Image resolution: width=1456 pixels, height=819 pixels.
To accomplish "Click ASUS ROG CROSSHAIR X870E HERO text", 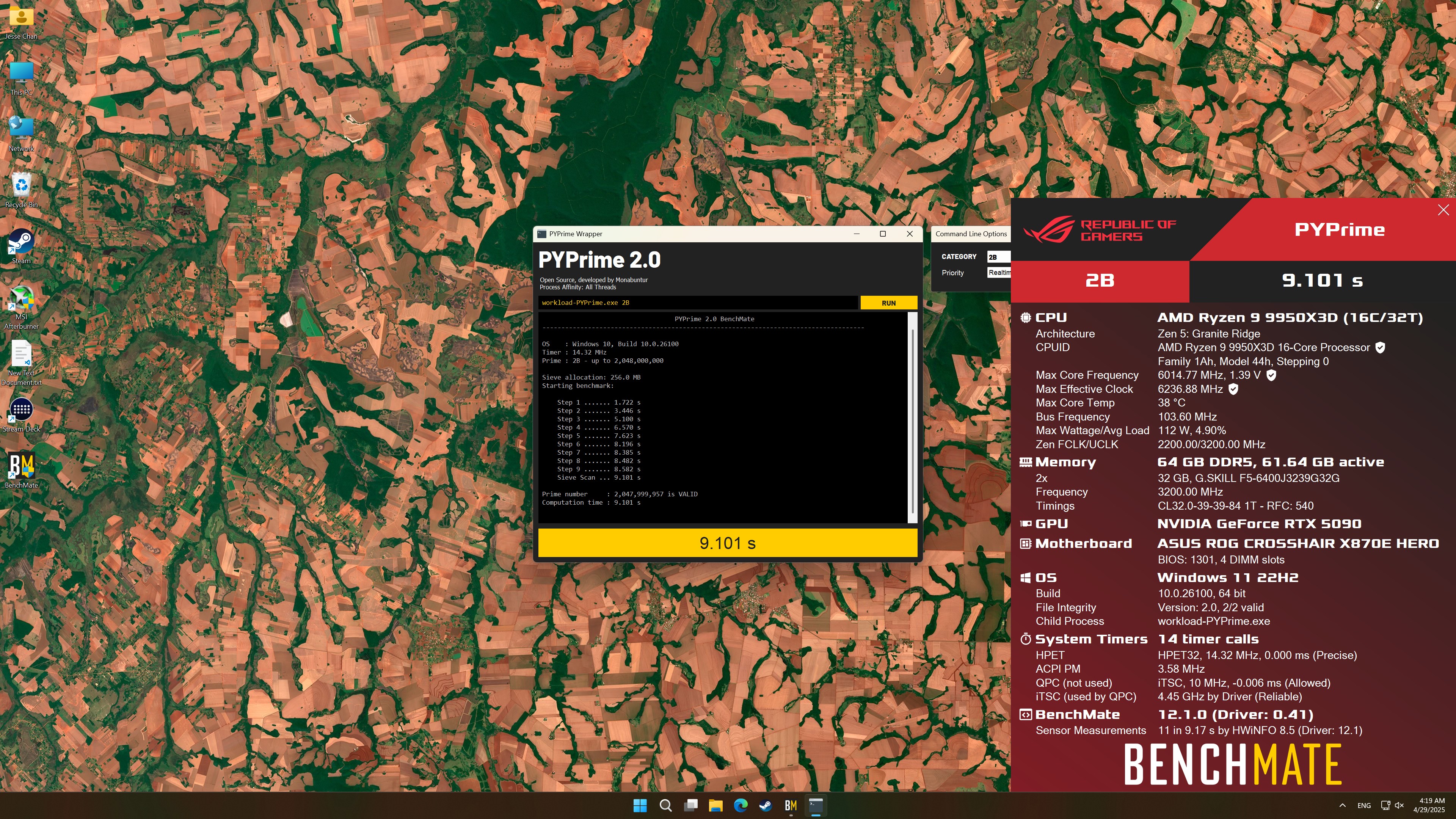I will point(1298,544).
